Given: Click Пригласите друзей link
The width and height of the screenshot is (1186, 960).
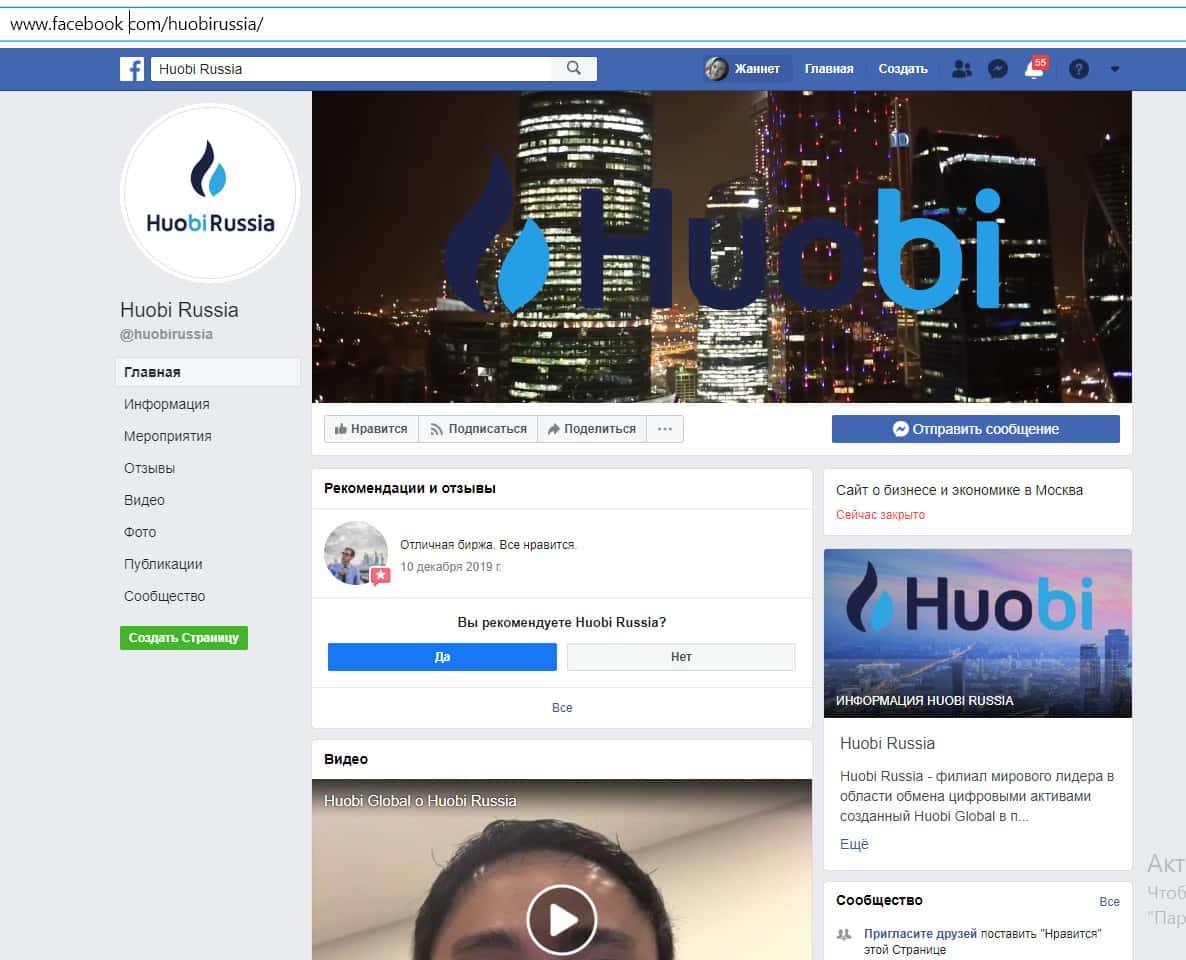Looking at the screenshot, I should tap(921, 934).
